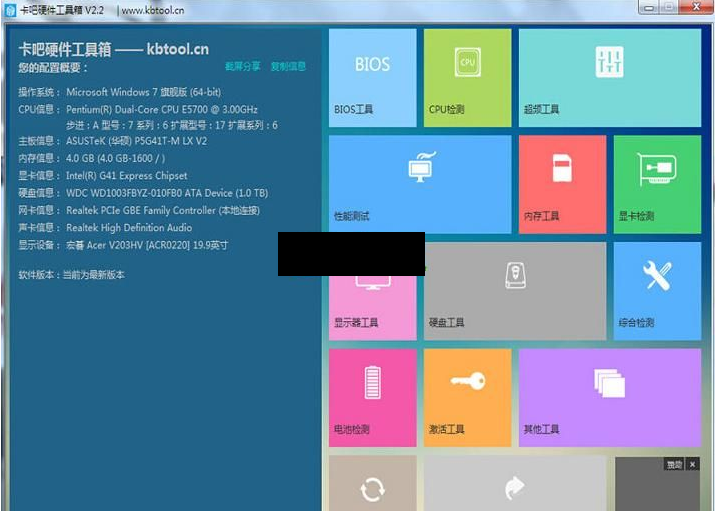This screenshot has width=715, height=511.
Task: Close the dark ad tile with X
Action: (x=693, y=465)
